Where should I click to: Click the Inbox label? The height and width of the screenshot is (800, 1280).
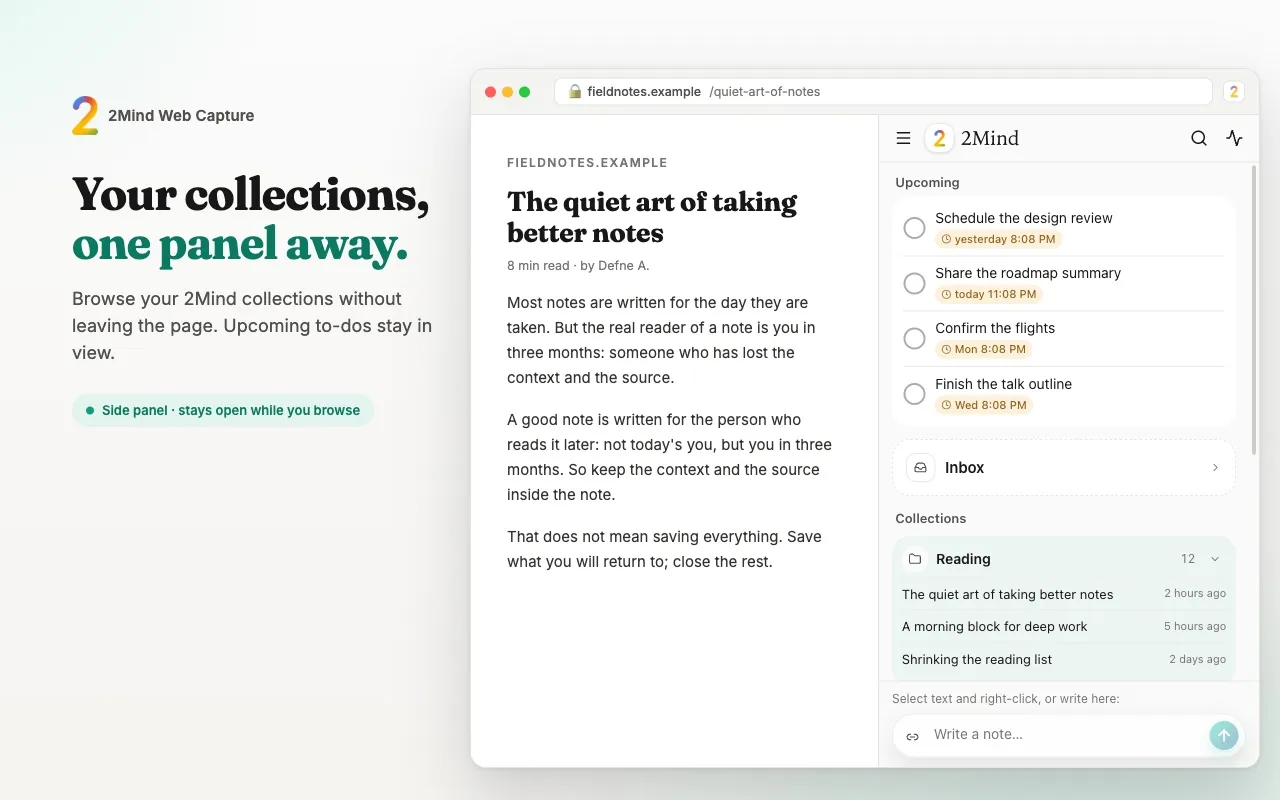(x=964, y=467)
